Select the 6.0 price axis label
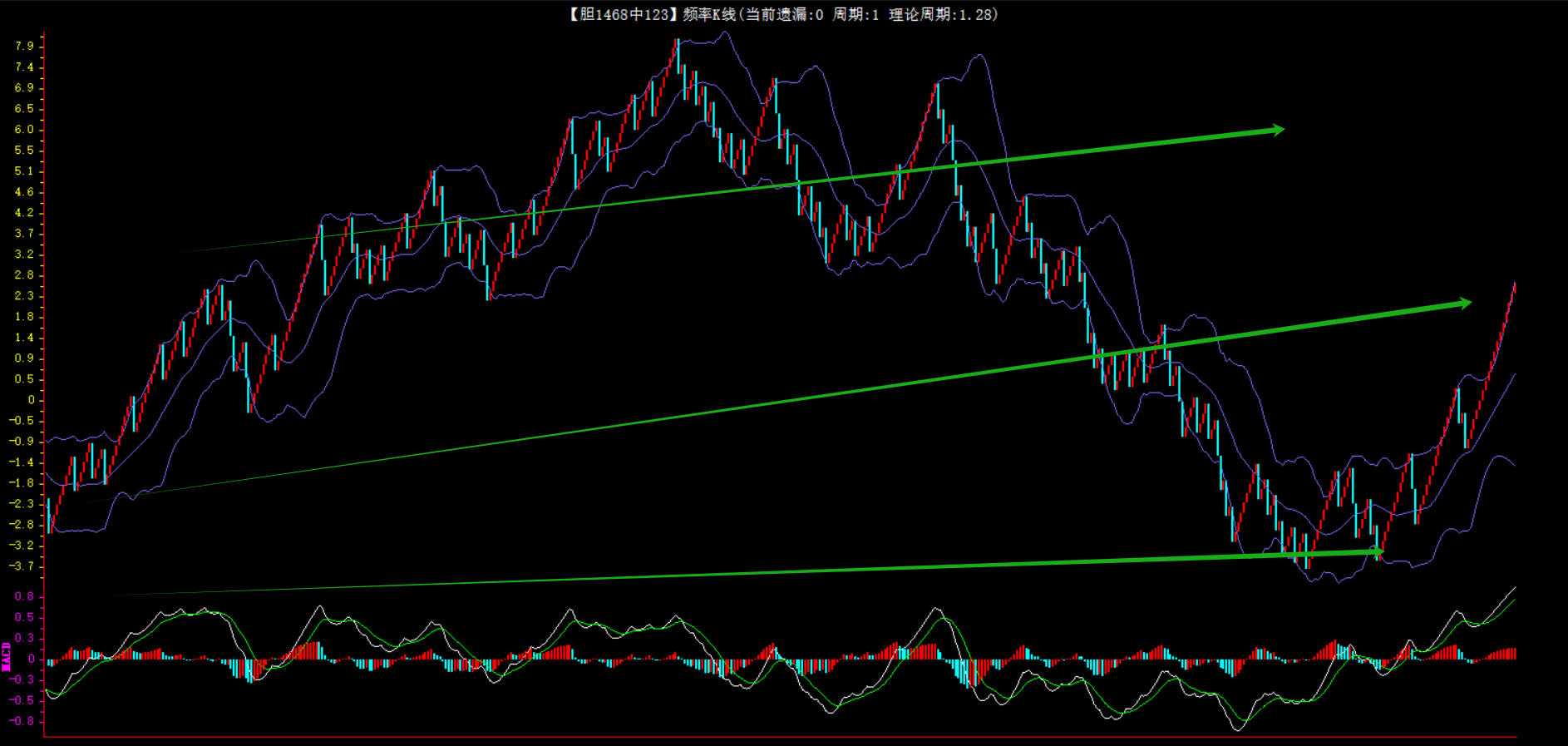This screenshot has height=746, width=1568. click(24, 129)
